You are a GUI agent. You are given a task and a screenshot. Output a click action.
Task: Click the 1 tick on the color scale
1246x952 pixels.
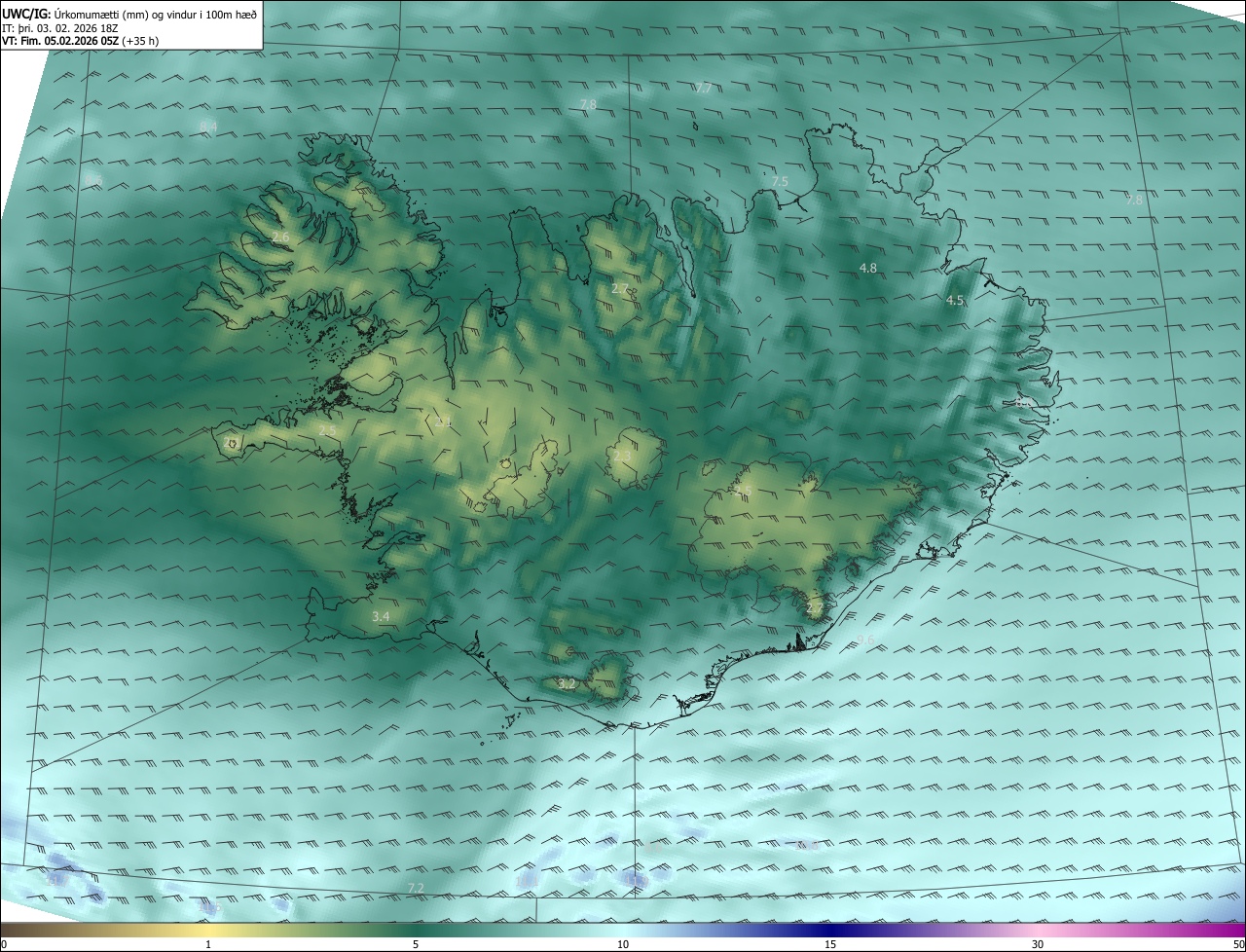[x=209, y=945]
